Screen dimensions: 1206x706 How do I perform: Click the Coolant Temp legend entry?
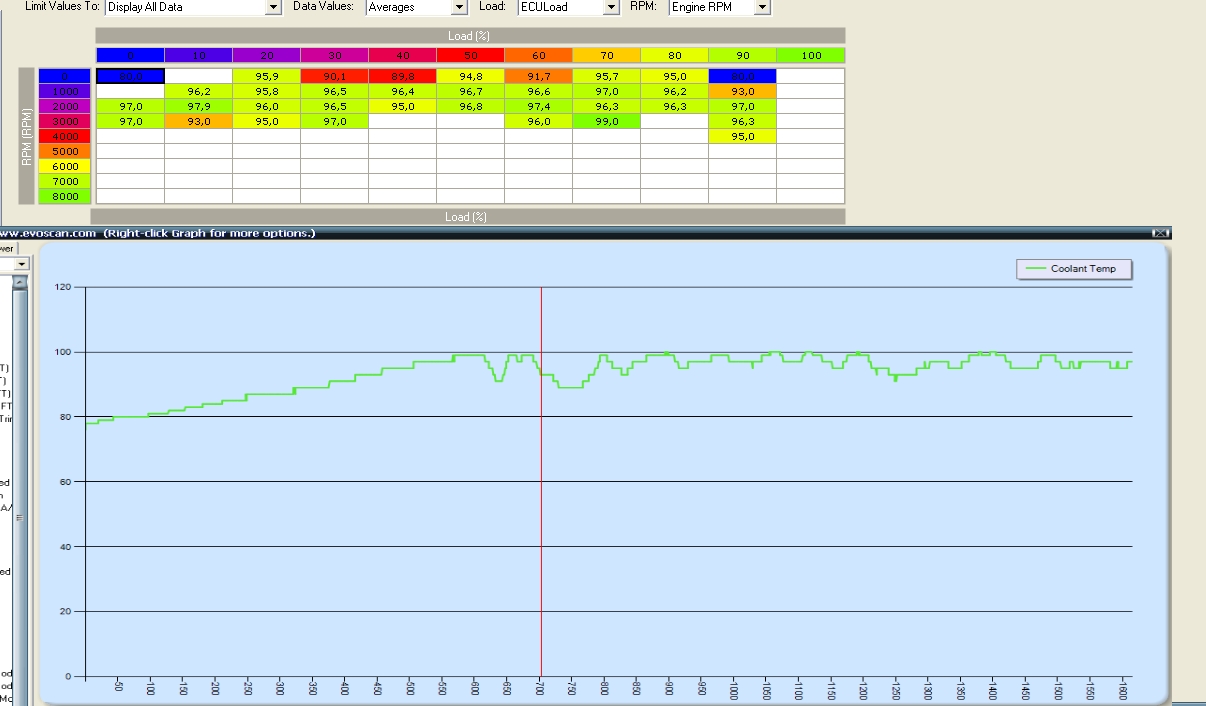click(1074, 269)
